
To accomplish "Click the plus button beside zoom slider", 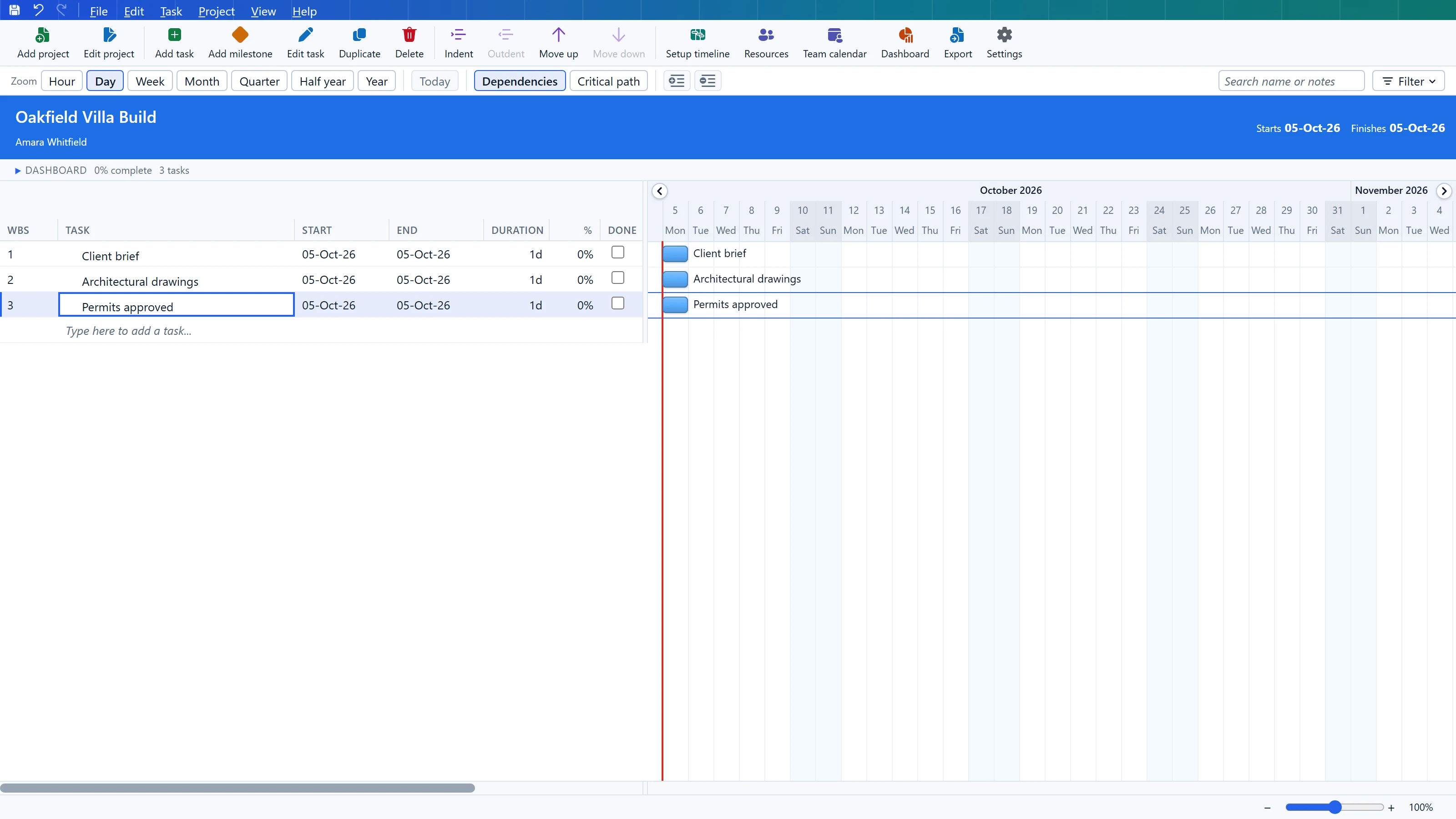I will coord(1391,808).
